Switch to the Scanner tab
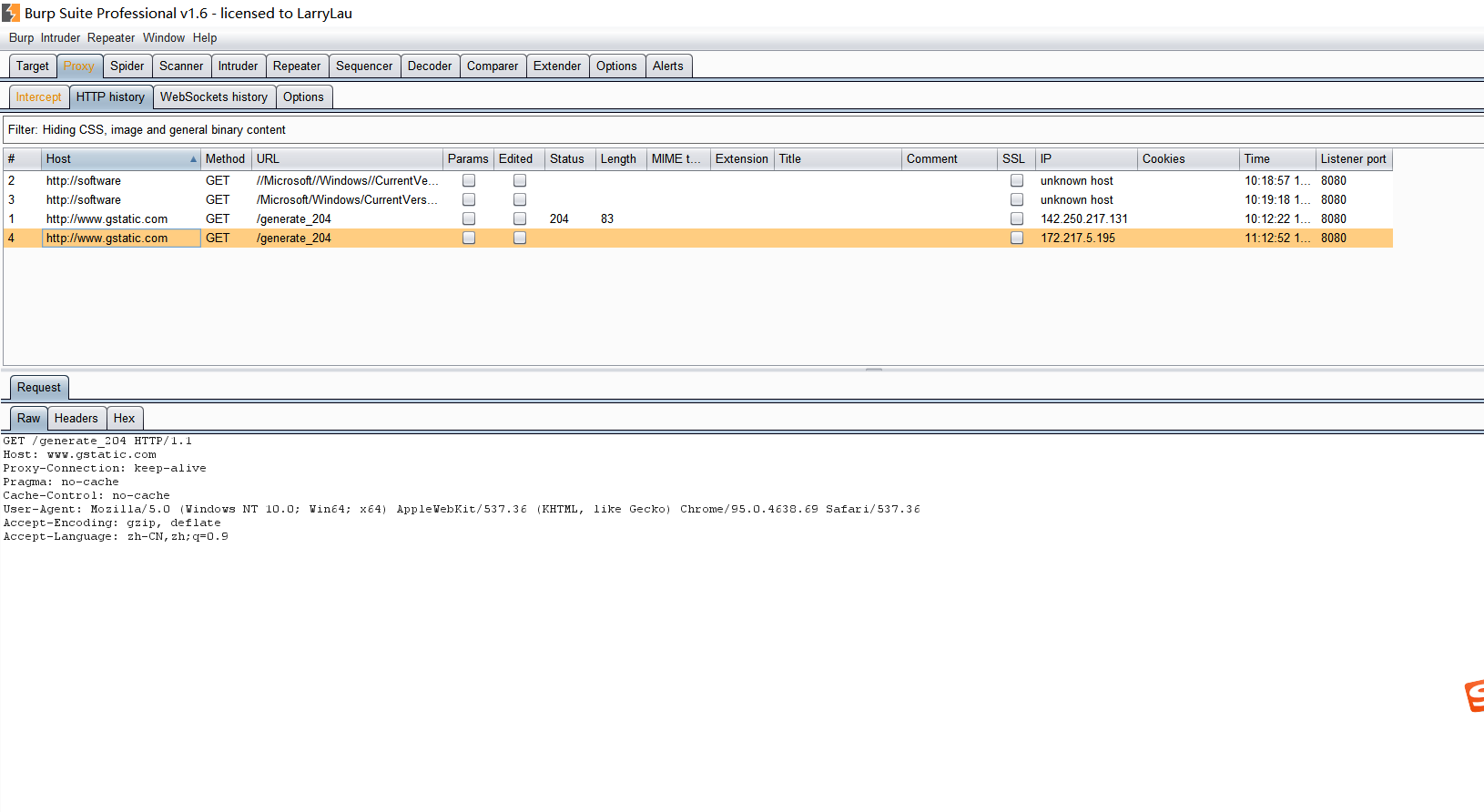This screenshot has height=812, width=1484. point(181,66)
